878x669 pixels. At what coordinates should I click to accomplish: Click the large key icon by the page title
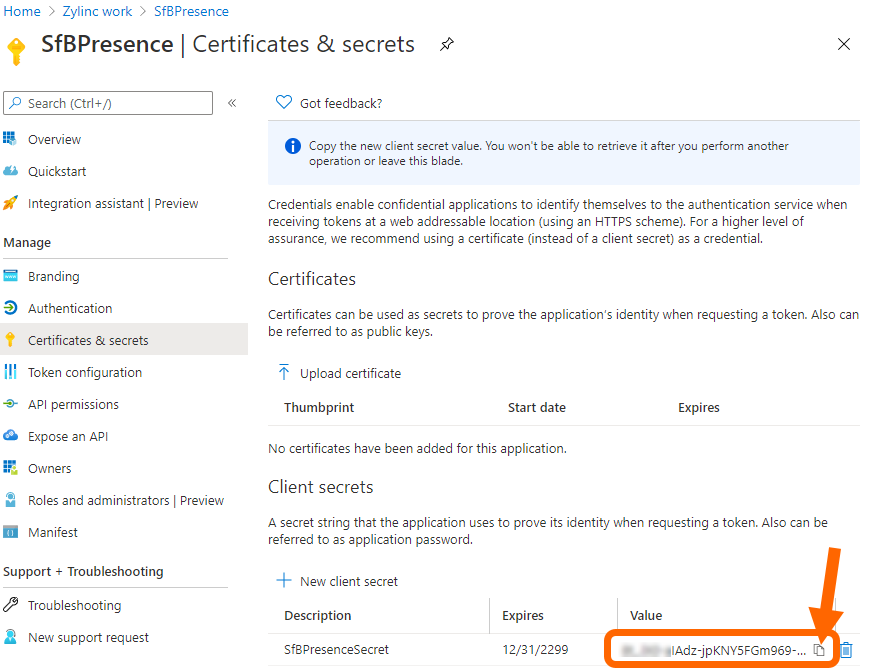click(x=17, y=51)
